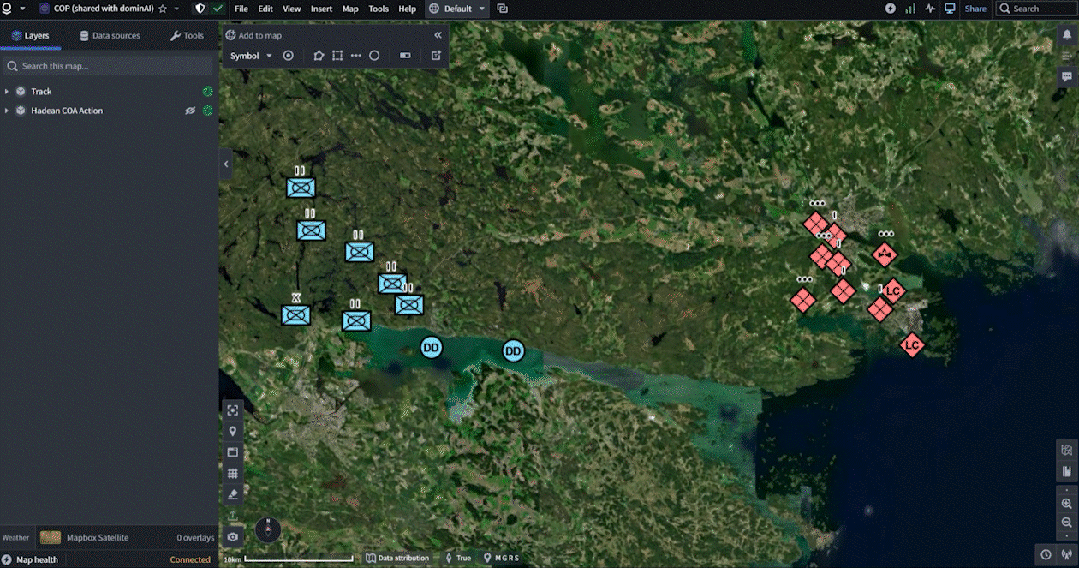The width and height of the screenshot is (1079, 568).
Task: Click the top-right Search box
Action: [1035, 9]
